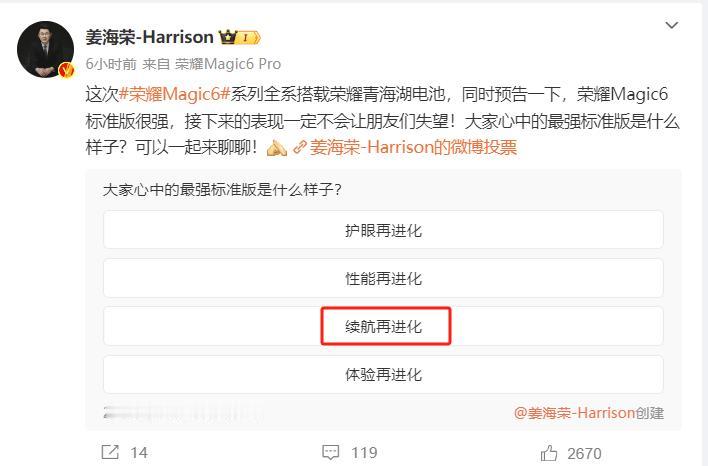Click the 姜海荣-Harrison username heading
708x466 pixels.
coord(149,37)
